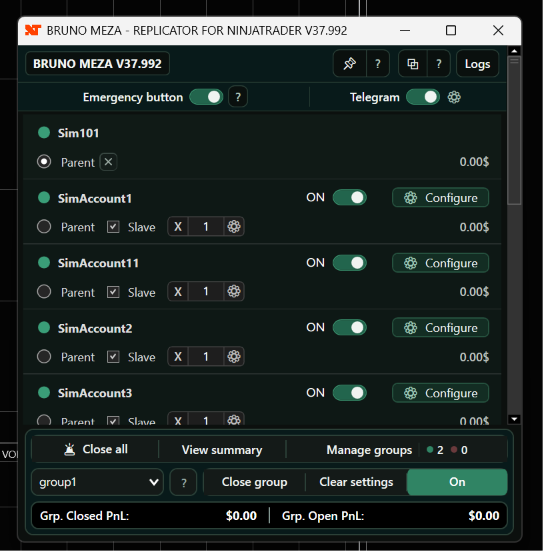
Task: Open Telegram settings gear
Action: point(454,97)
